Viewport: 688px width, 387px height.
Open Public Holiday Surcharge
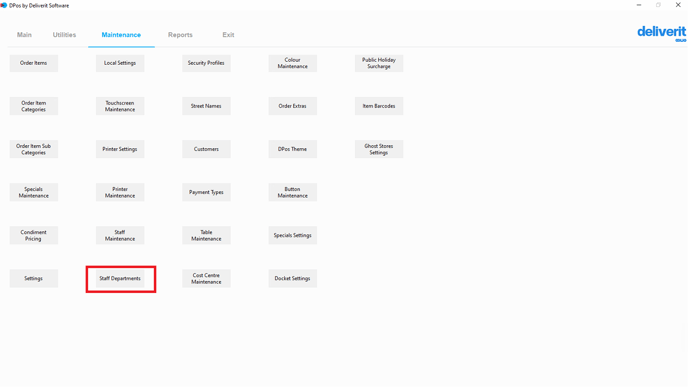tap(379, 63)
